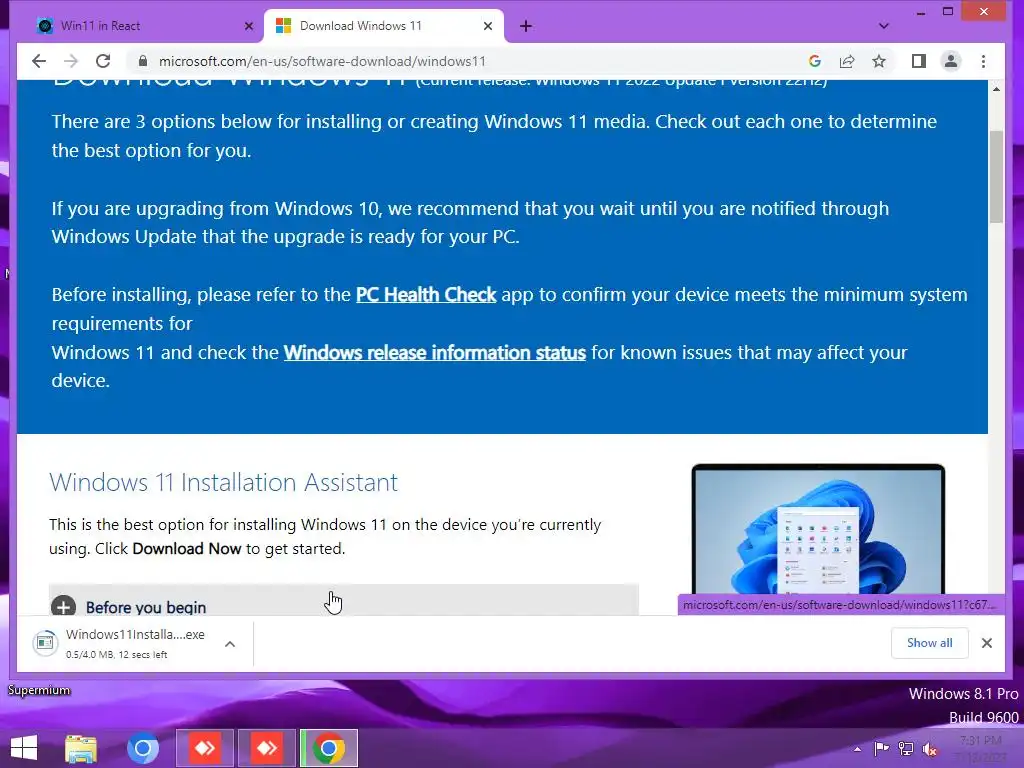The width and height of the screenshot is (1024, 768).
Task: Open the three-dot browser menu
Action: coord(984,61)
